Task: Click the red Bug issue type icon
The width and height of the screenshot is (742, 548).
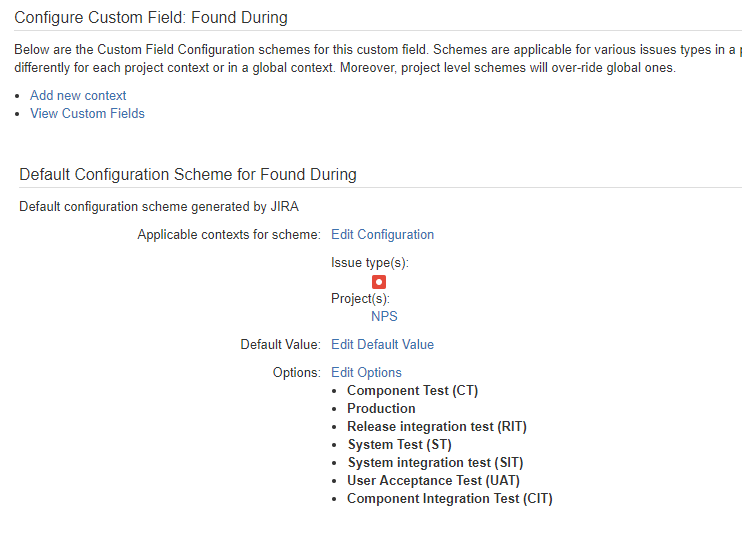Action: pos(379,282)
